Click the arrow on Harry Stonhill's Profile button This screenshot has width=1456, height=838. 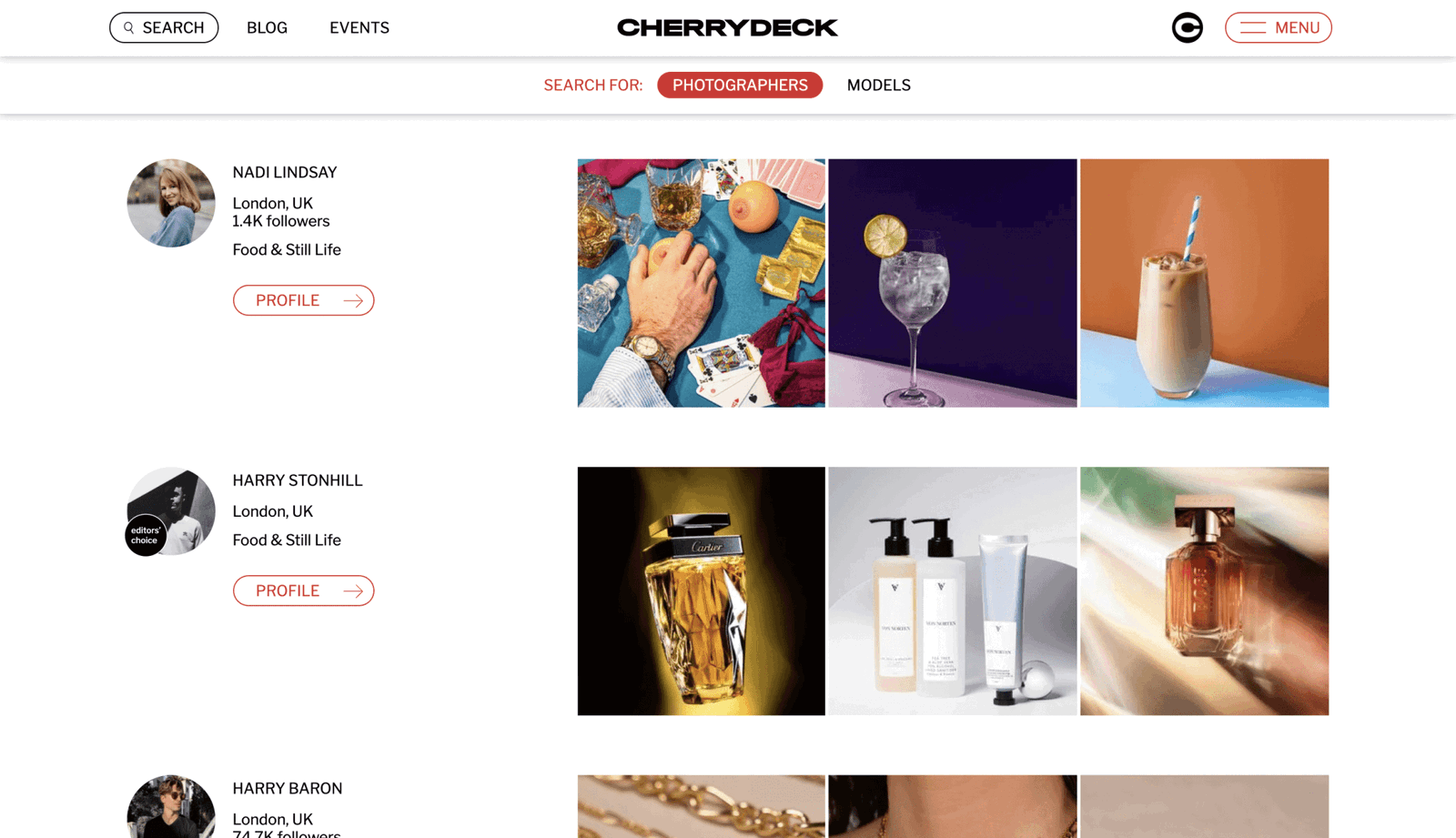(353, 591)
